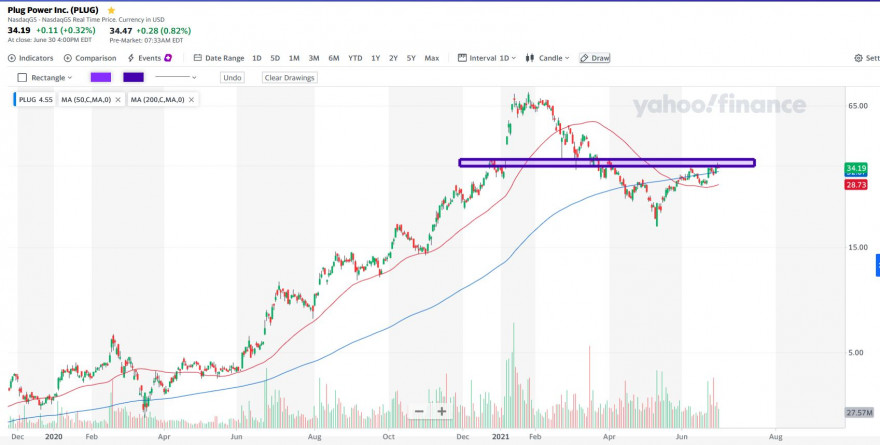The height and width of the screenshot is (445, 880).
Task: Pick the dark purple border color swatch
Action: [134, 77]
